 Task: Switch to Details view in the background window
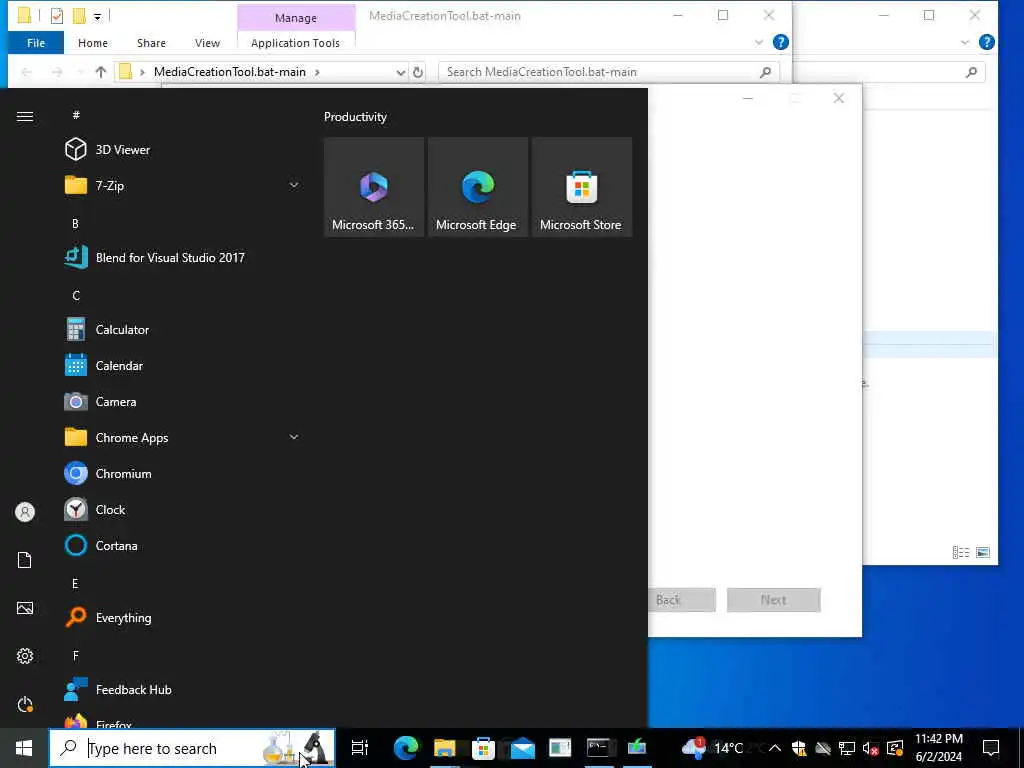pos(961,552)
